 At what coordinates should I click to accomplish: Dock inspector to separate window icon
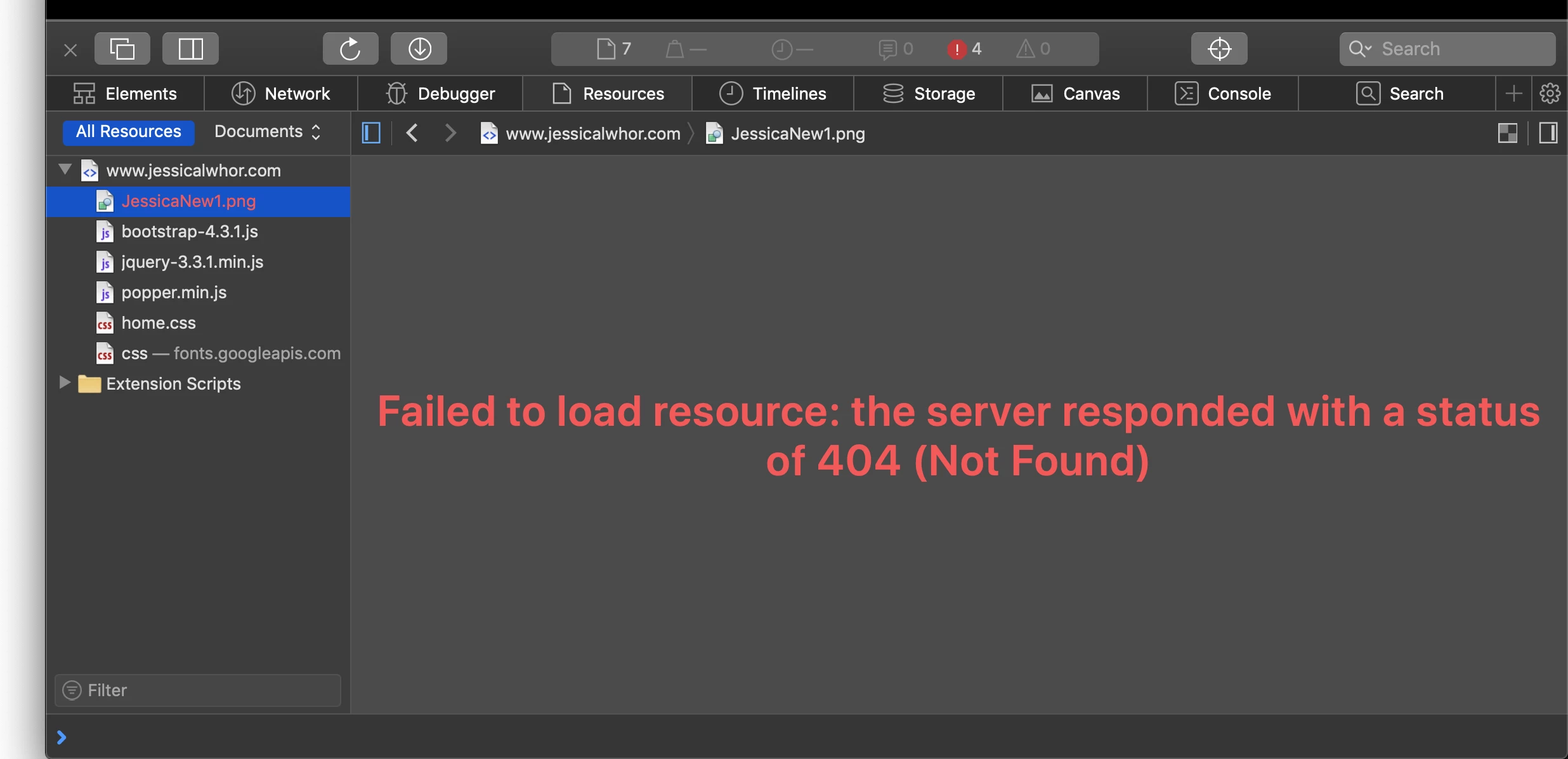pos(122,49)
